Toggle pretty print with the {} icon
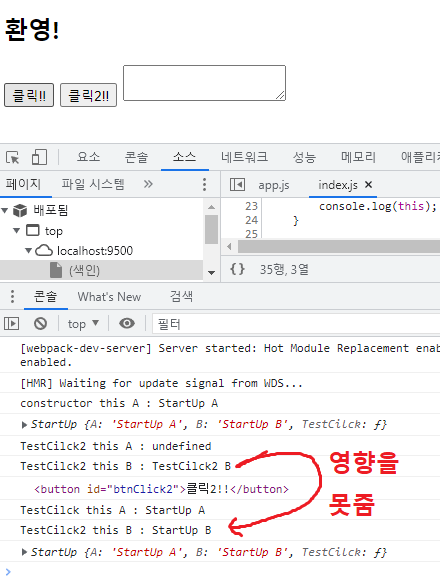The image size is (440, 576). click(237, 269)
